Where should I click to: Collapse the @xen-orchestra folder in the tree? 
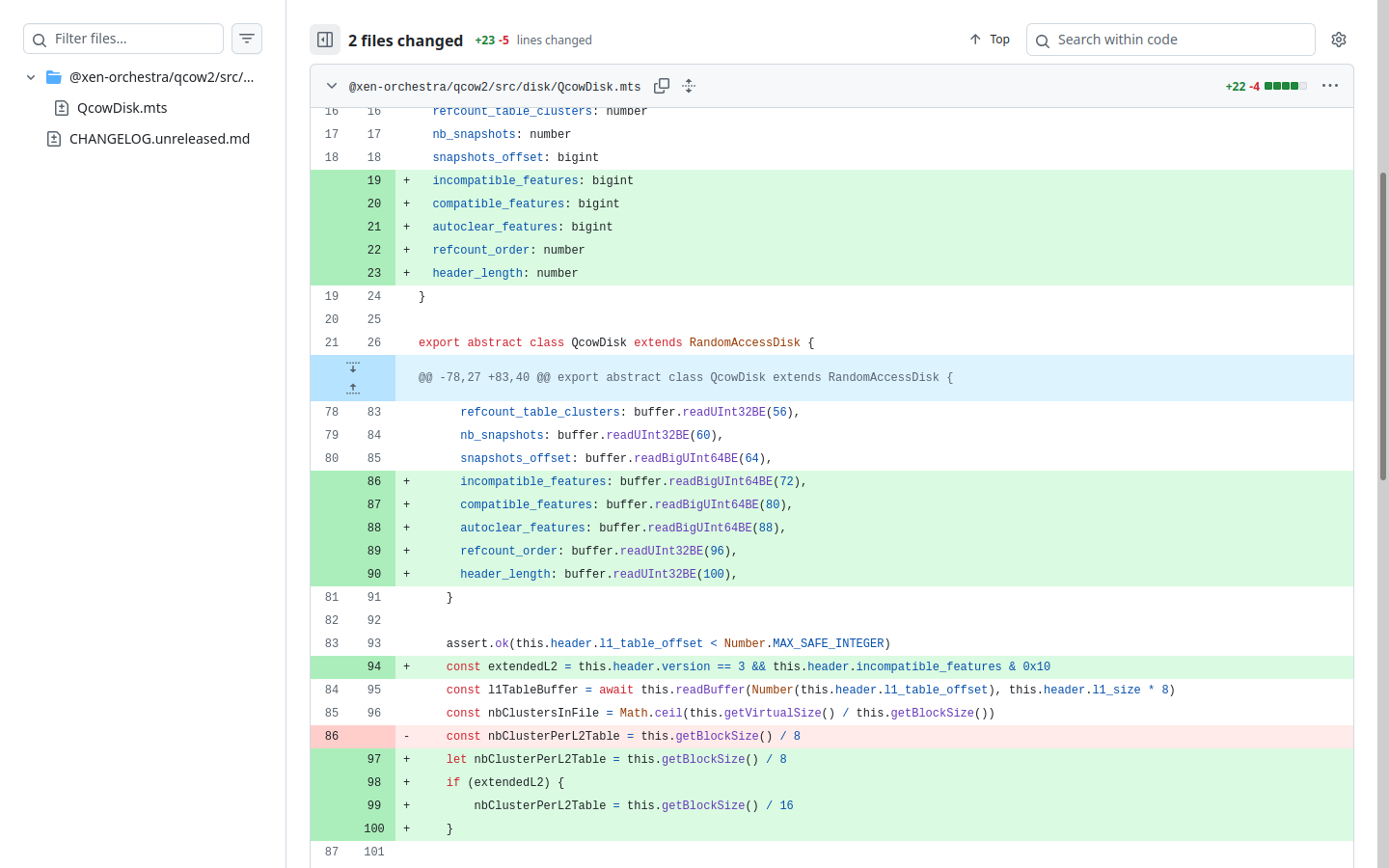(31, 77)
